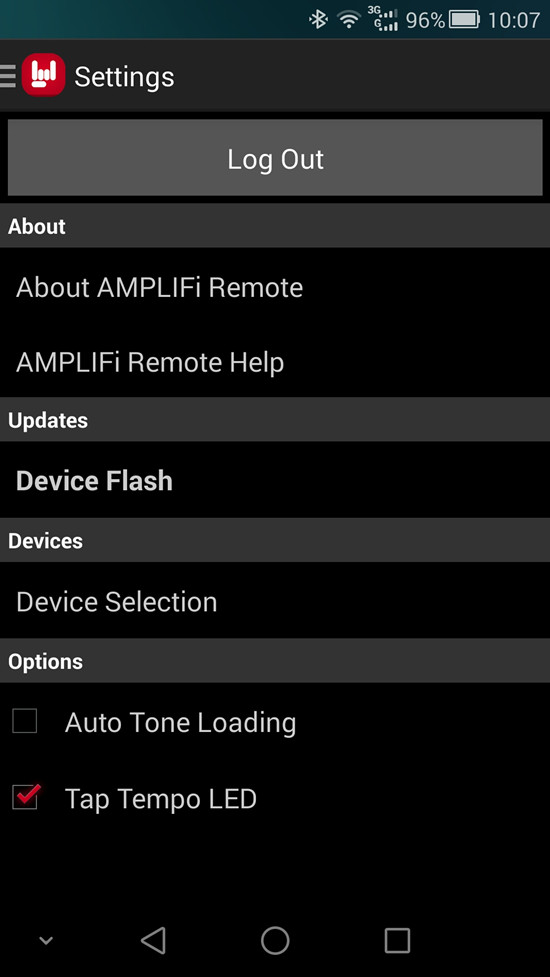The image size is (550, 977).
Task: Open Device Flash updates
Action: click(275, 480)
